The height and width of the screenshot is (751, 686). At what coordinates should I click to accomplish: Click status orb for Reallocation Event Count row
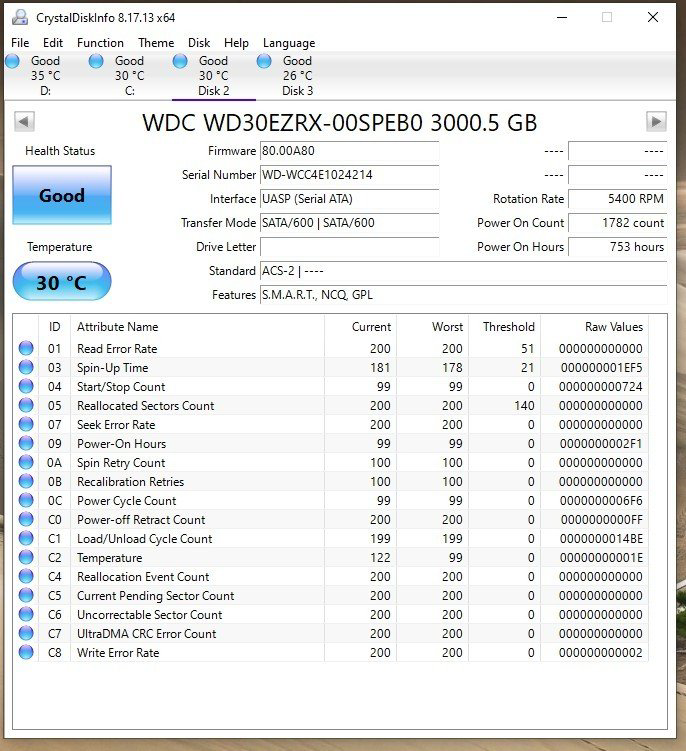pos(26,576)
